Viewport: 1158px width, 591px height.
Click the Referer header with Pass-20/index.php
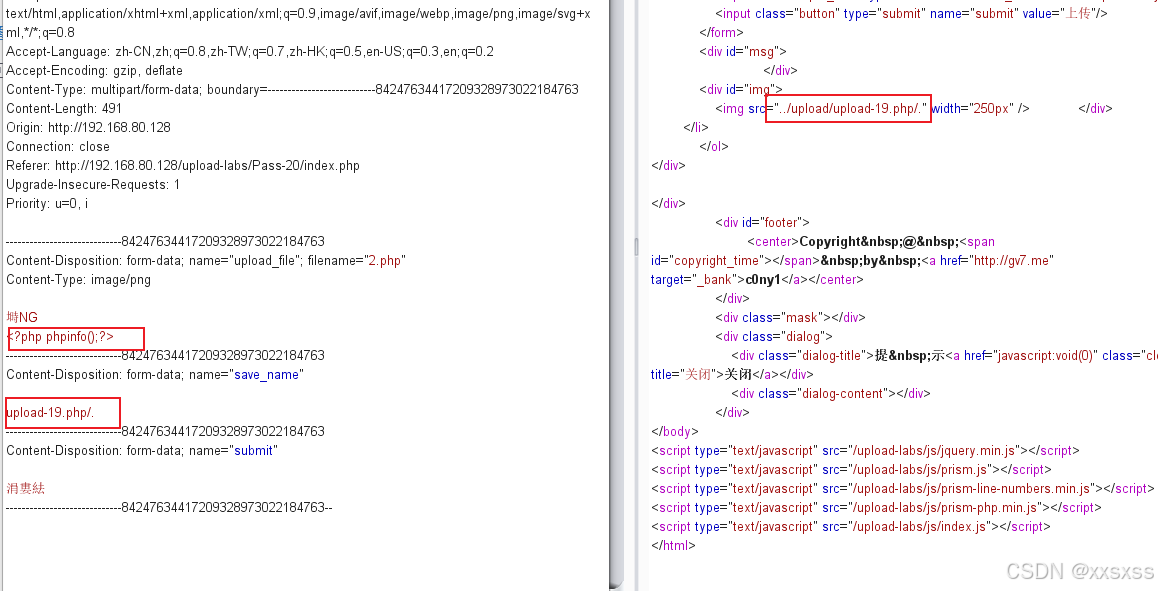pos(183,165)
